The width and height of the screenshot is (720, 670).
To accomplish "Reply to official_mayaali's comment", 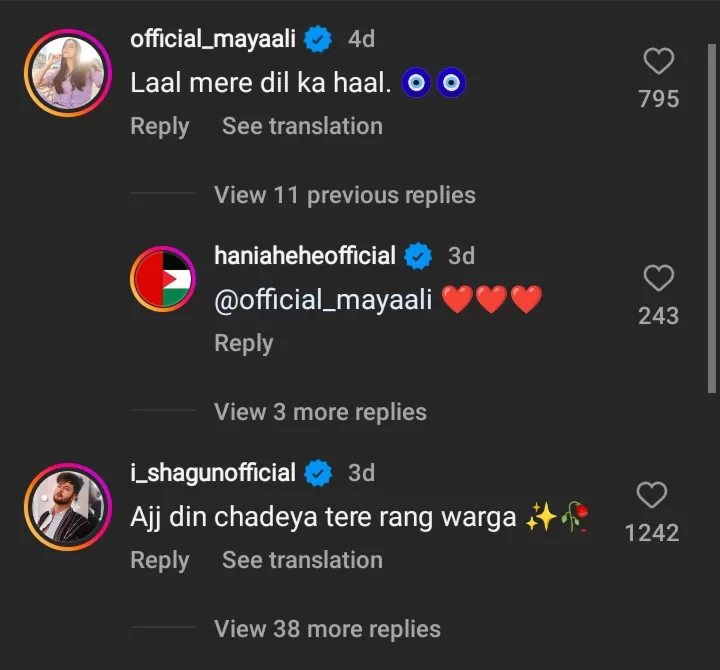I will click(x=159, y=127).
